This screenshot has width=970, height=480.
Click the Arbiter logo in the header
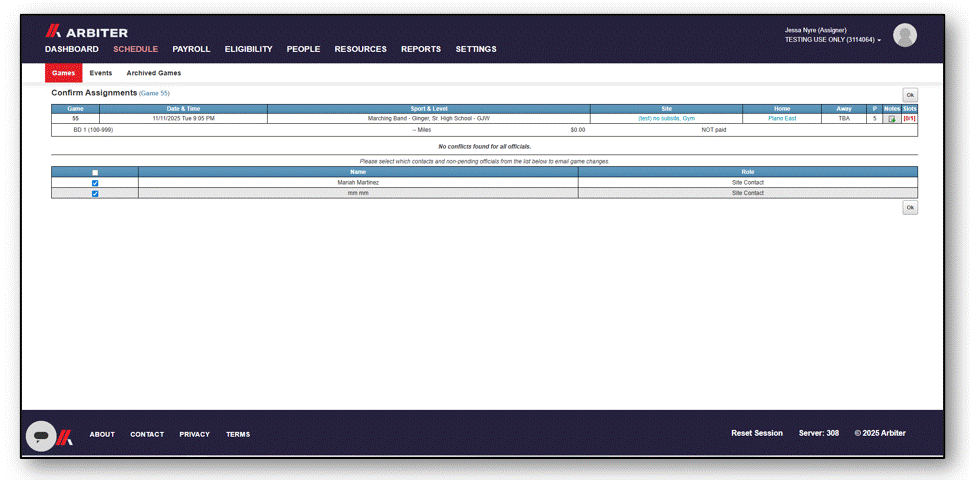[x=87, y=32]
